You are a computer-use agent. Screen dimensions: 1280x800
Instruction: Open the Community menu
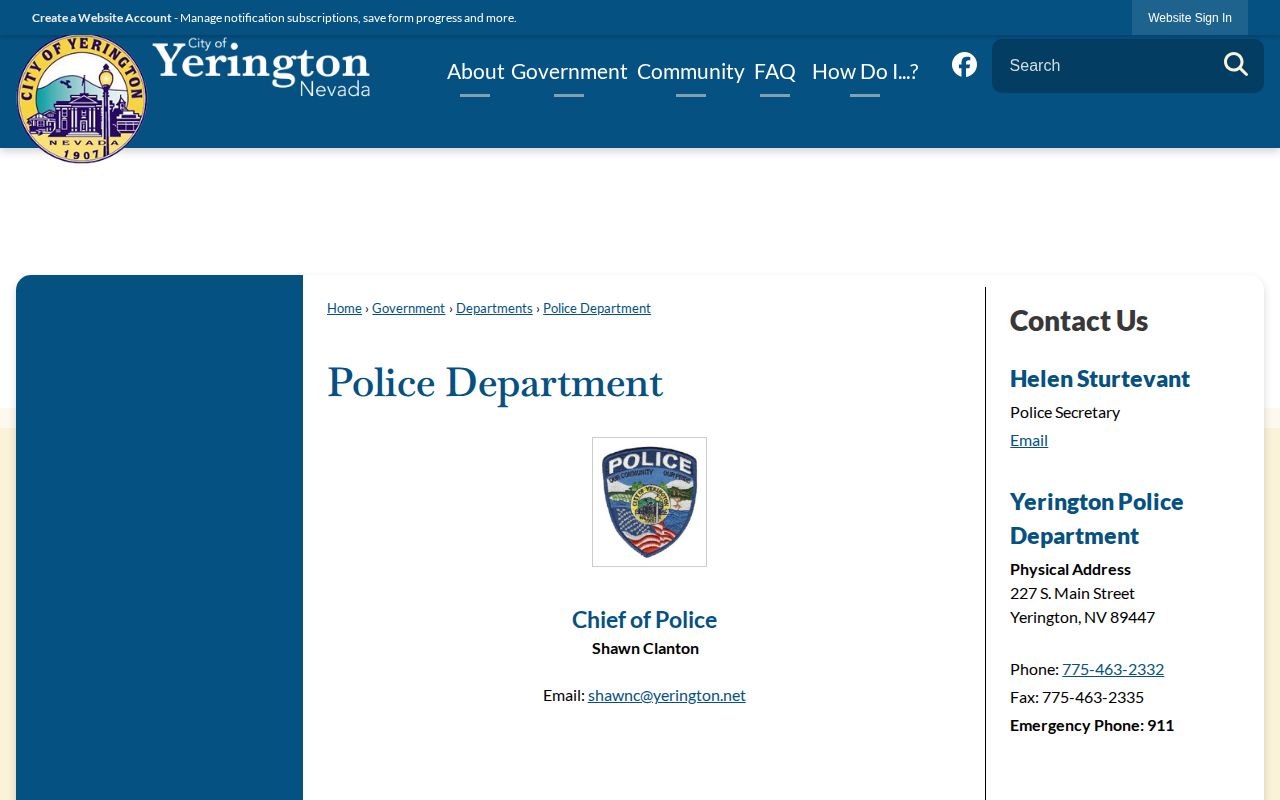click(691, 71)
